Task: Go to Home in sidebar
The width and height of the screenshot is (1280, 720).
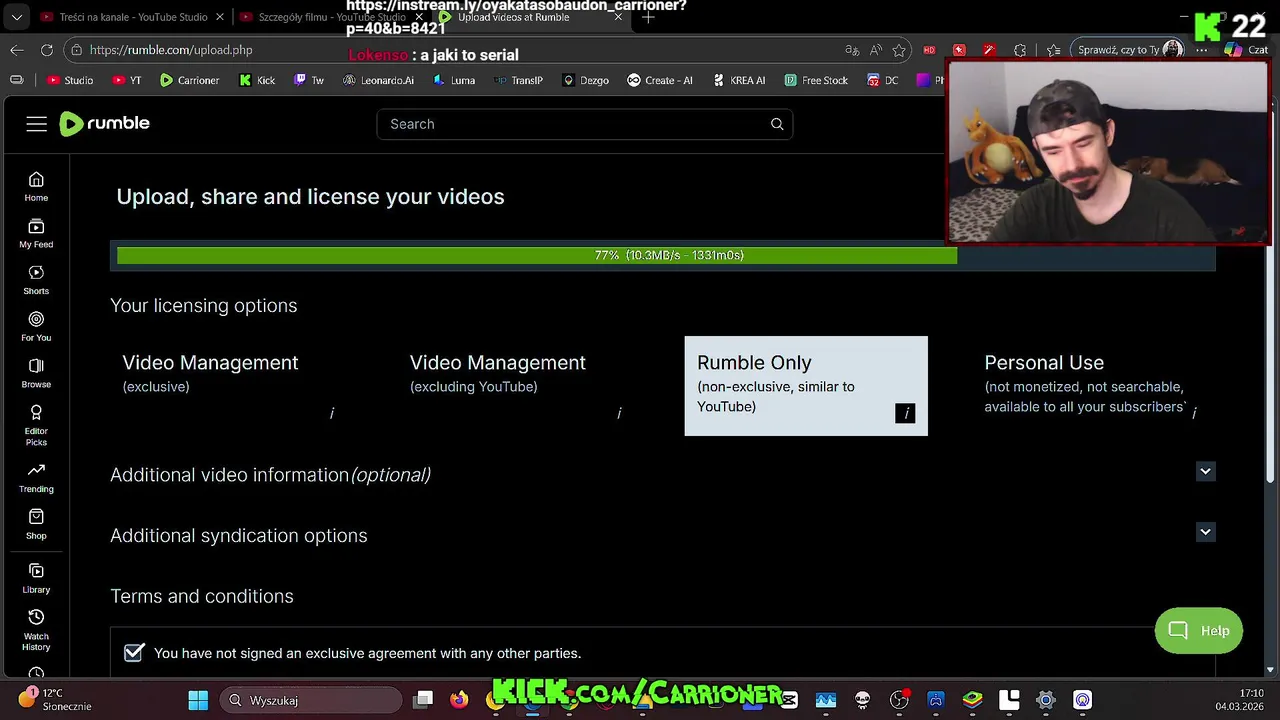Action: pyautogui.click(x=36, y=186)
